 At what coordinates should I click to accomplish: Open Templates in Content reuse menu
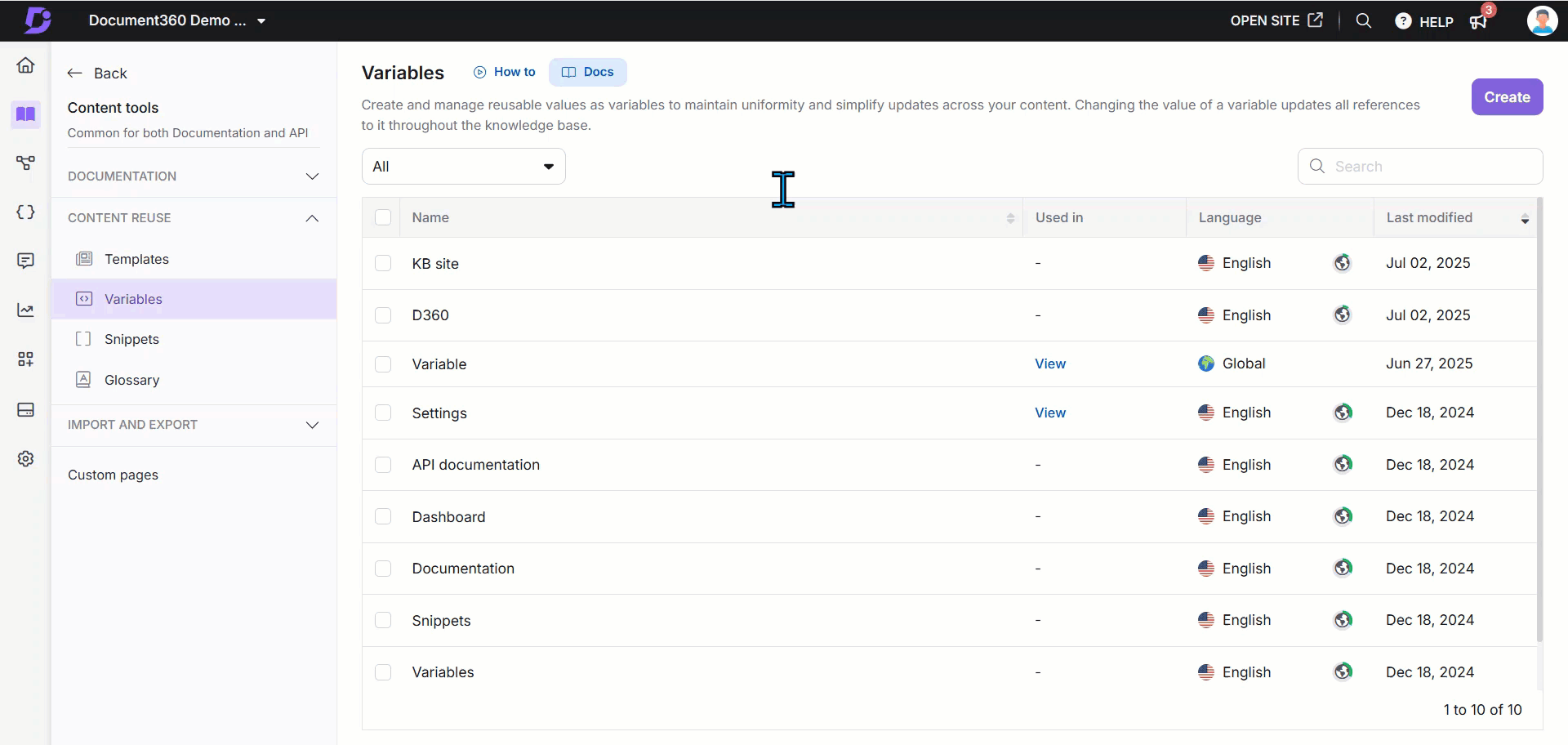[x=194, y=259]
